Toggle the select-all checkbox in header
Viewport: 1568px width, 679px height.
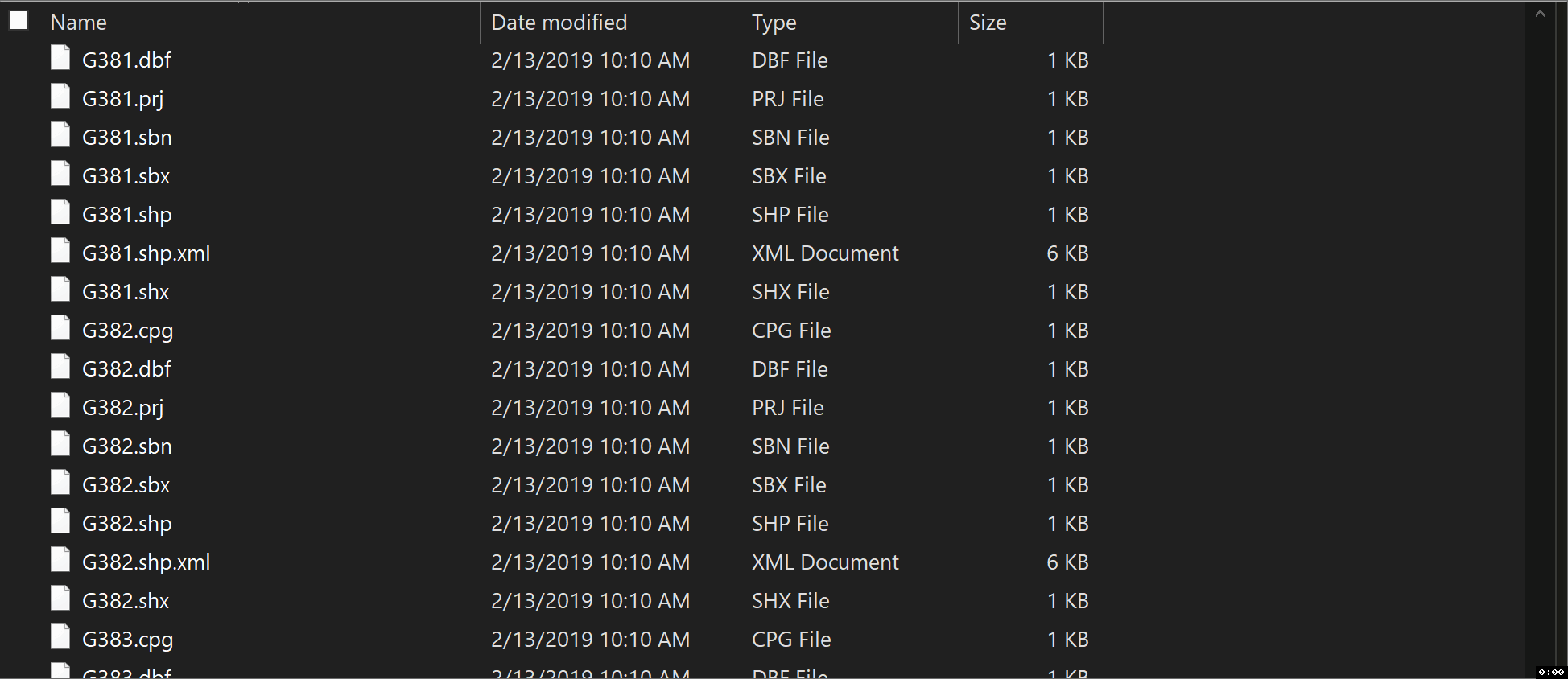point(19,20)
